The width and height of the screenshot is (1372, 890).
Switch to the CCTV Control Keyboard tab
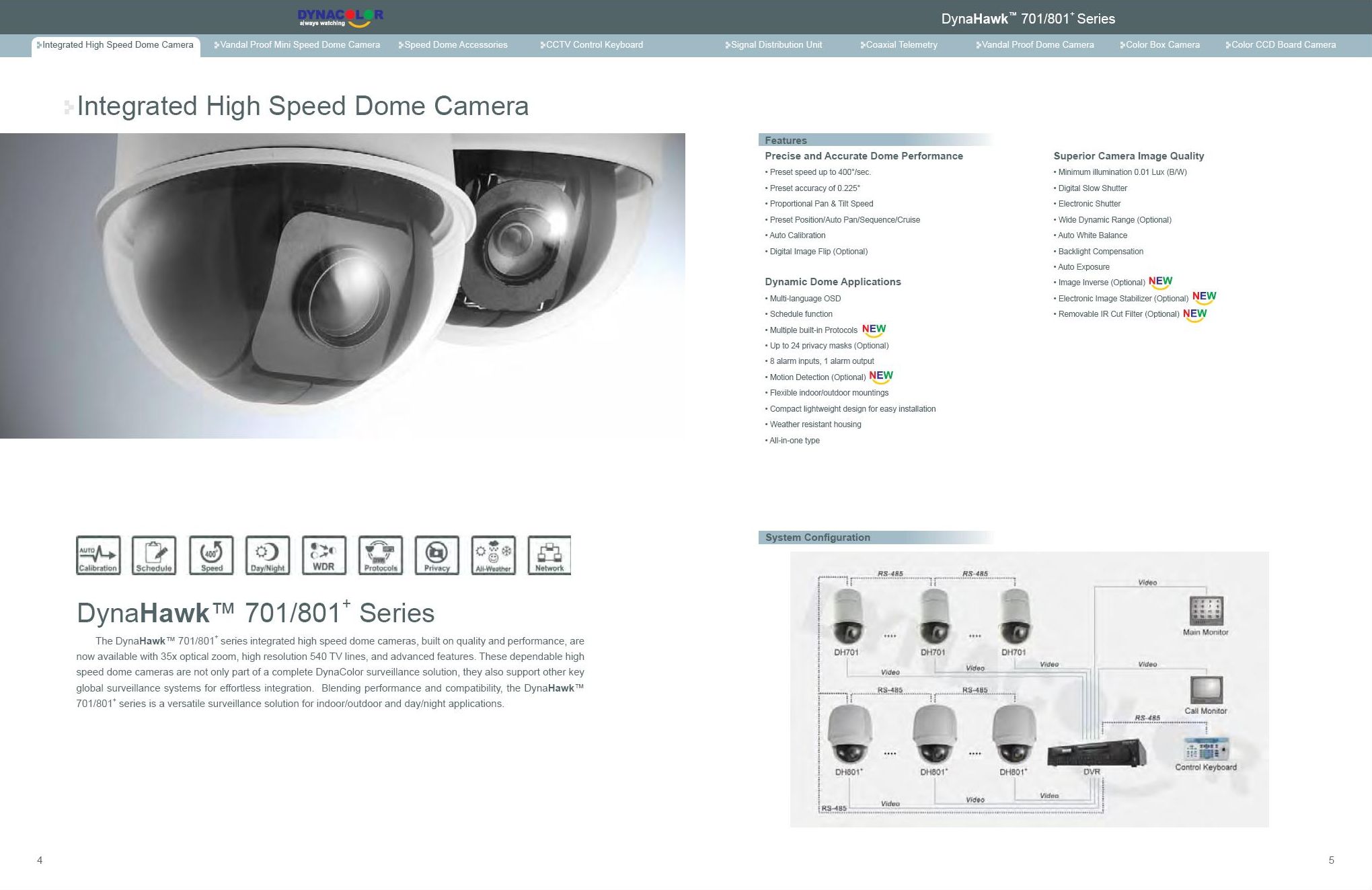[592, 45]
